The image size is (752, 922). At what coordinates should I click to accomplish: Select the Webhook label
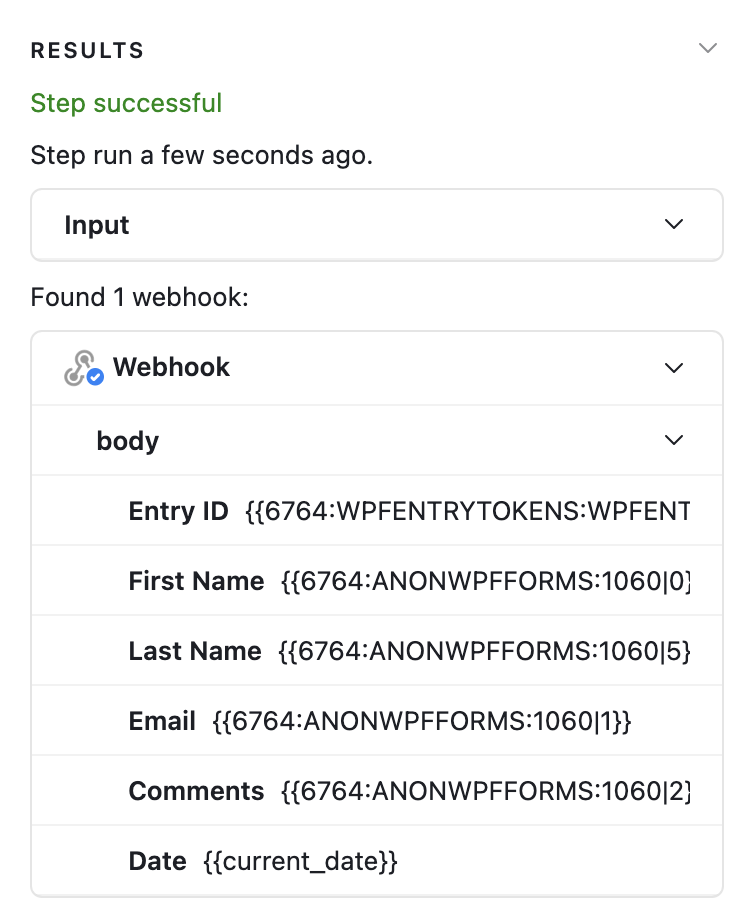pos(171,368)
